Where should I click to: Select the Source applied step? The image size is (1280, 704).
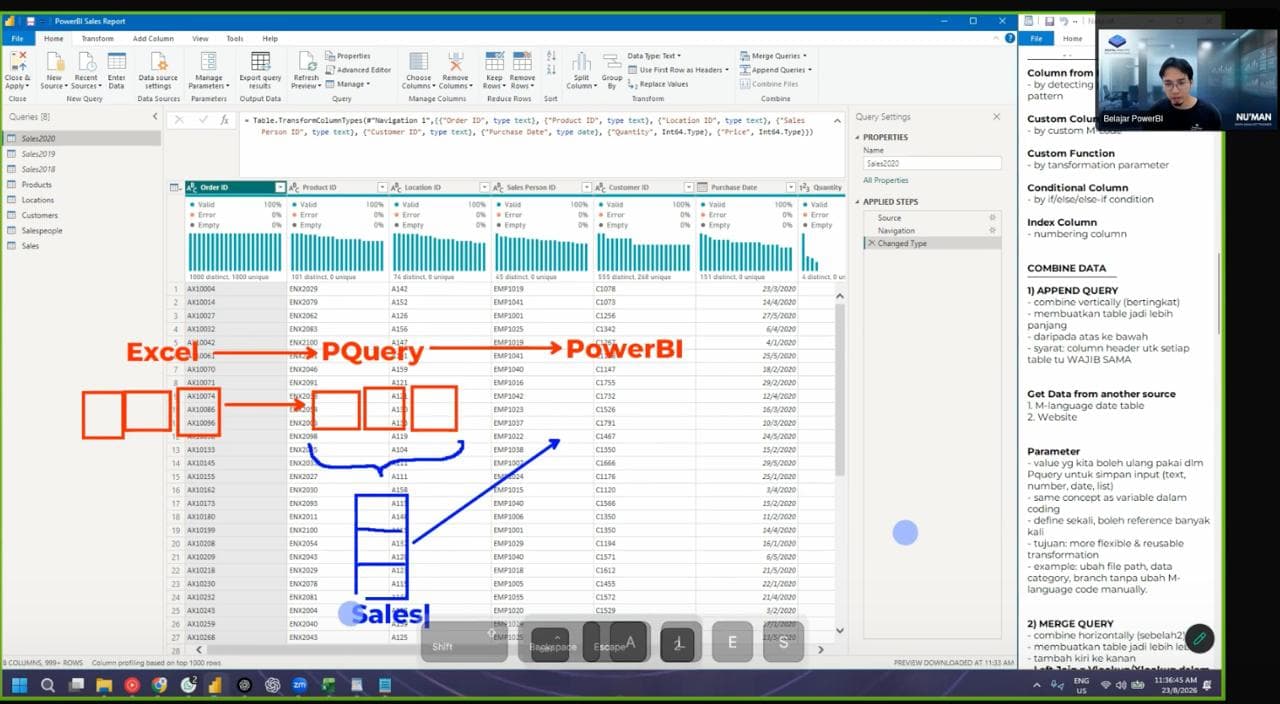pyautogui.click(x=930, y=218)
